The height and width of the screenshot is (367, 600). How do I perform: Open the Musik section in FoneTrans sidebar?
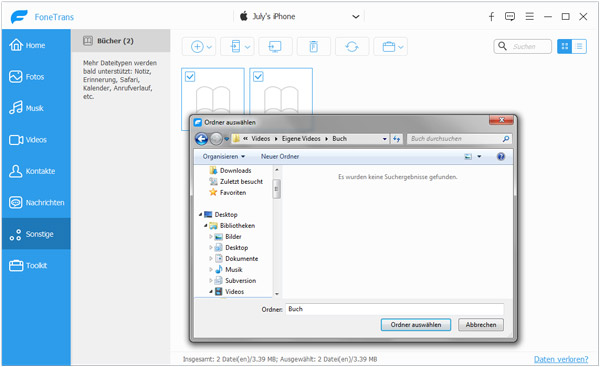(36, 108)
